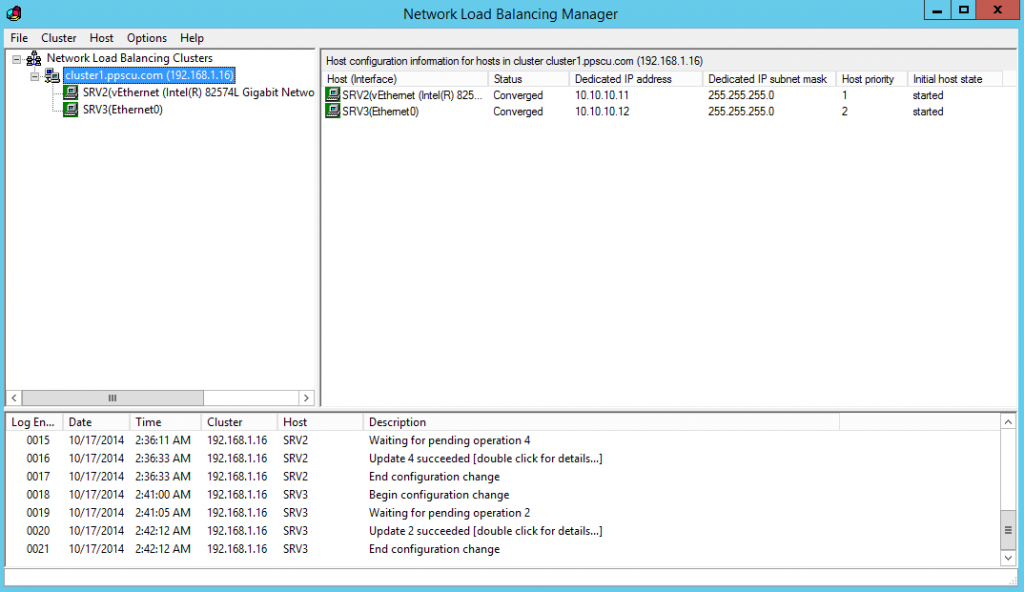This screenshot has width=1024, height=592.
Task: Open the Cluster menu
Action: 59,38
